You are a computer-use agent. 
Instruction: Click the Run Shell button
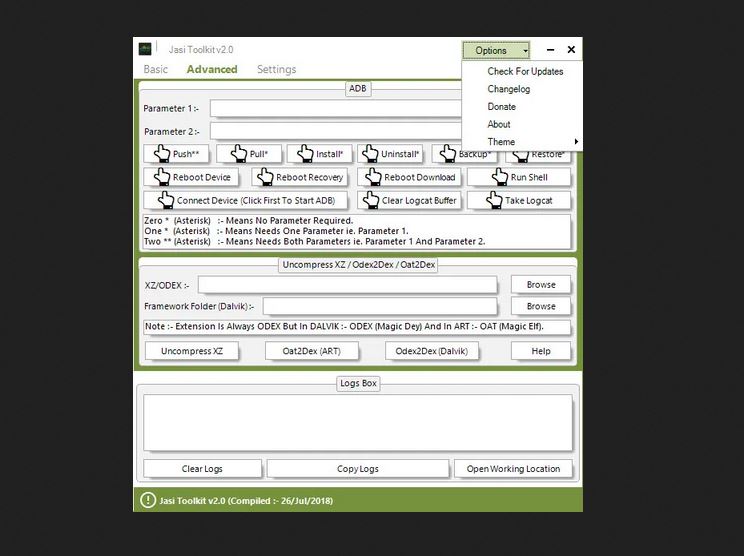[519, 177]
